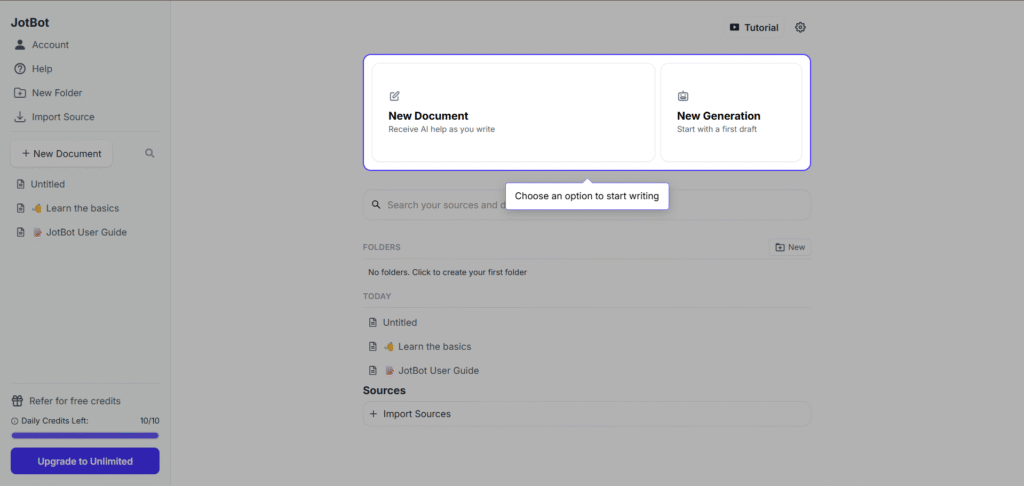1024x486 pixels.
Task: Click the search sources input field
Action: click(440, 205)
